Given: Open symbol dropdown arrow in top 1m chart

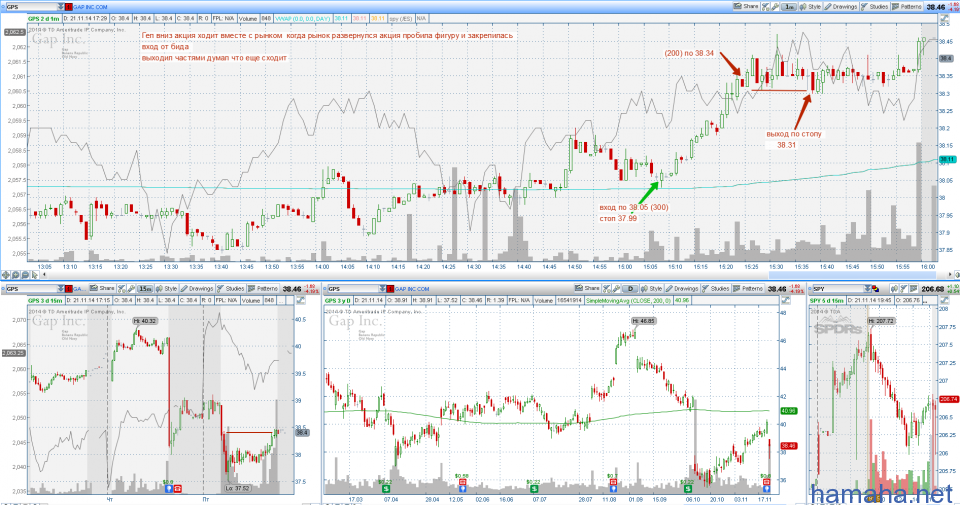Looking at the screenshot, I should [x=60, y=7].
